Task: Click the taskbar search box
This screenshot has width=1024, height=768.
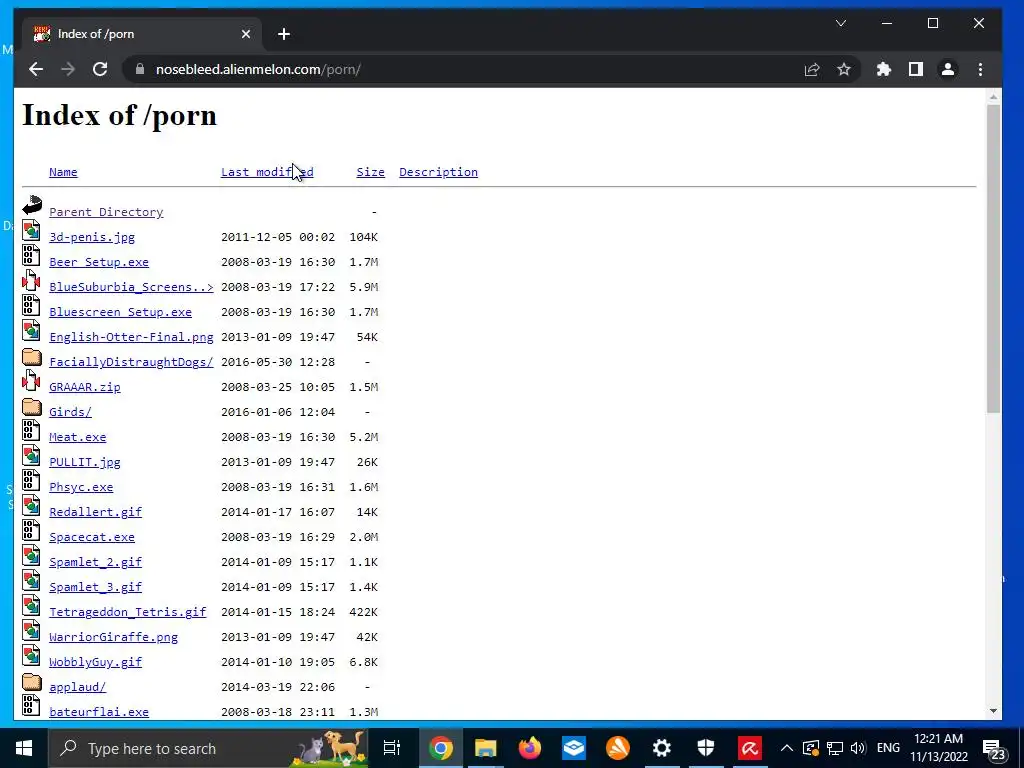Action: [209, 748]
